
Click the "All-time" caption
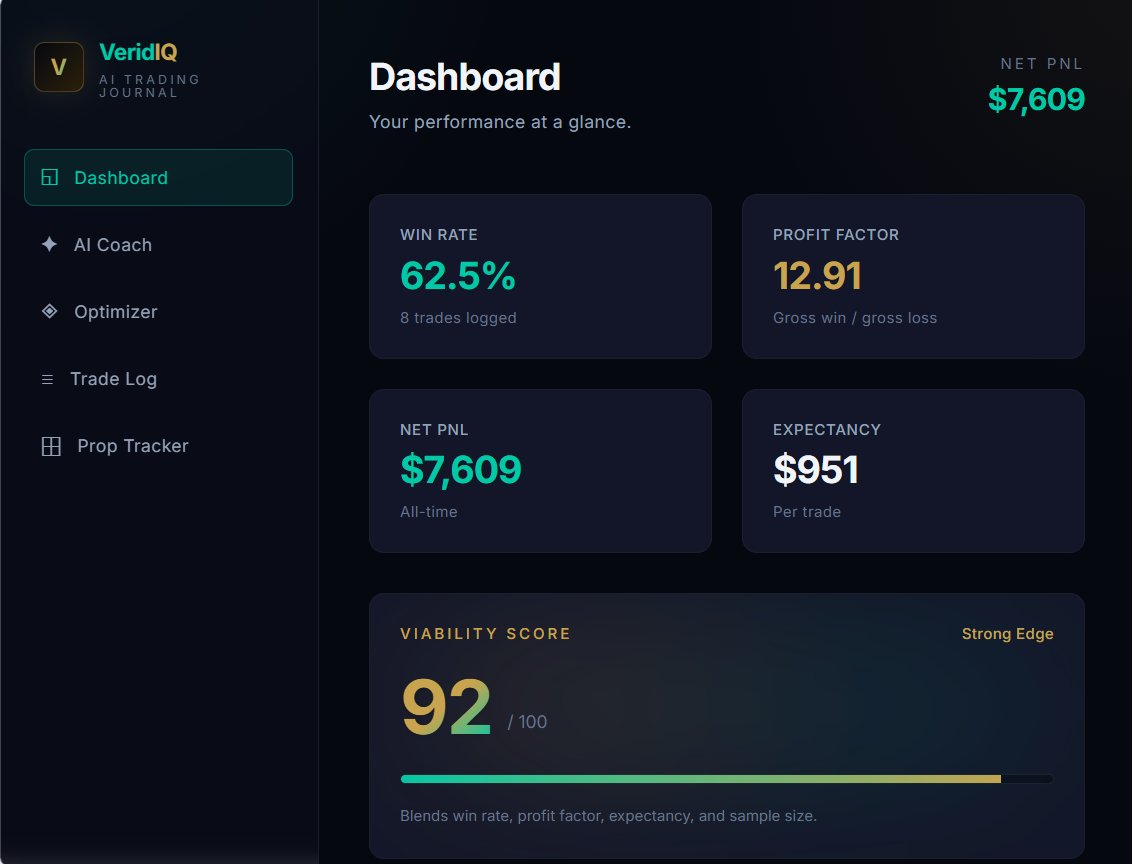429,512
